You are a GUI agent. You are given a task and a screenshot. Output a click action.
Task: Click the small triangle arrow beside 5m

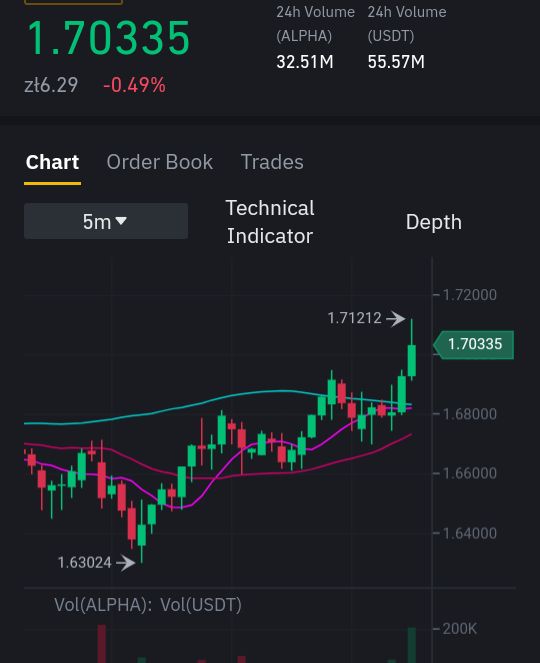click(x=121, y=221)
